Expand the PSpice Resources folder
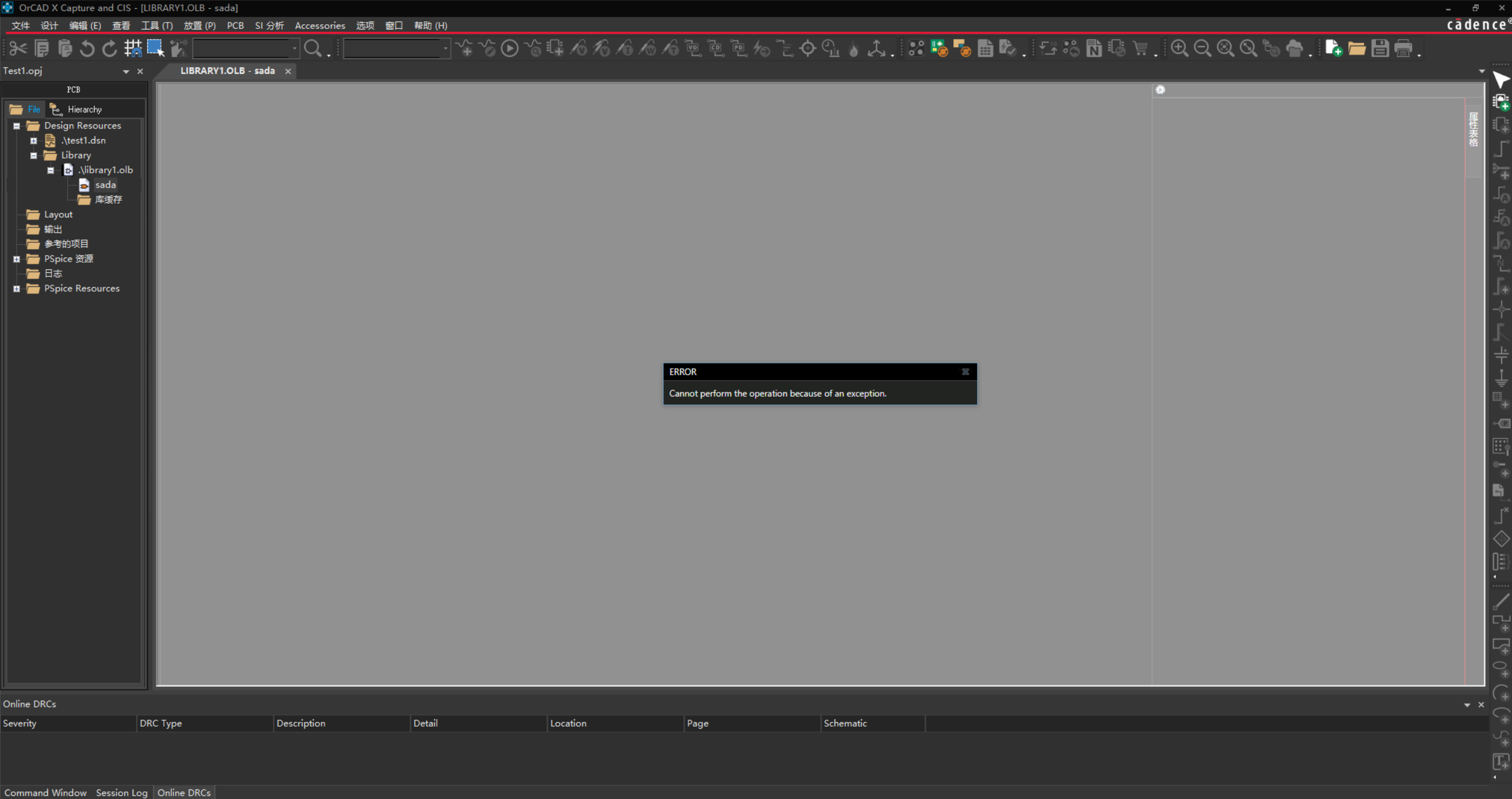This screenshot has height=799, width=1512. 17,289
